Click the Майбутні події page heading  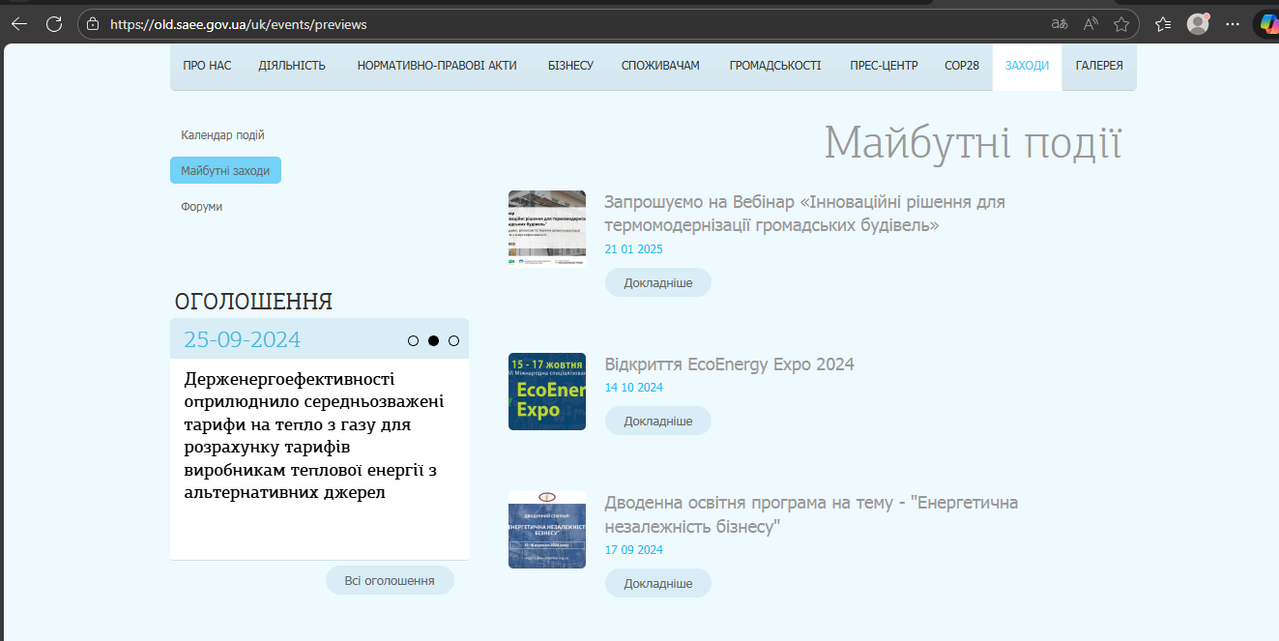tap(973, 143)
